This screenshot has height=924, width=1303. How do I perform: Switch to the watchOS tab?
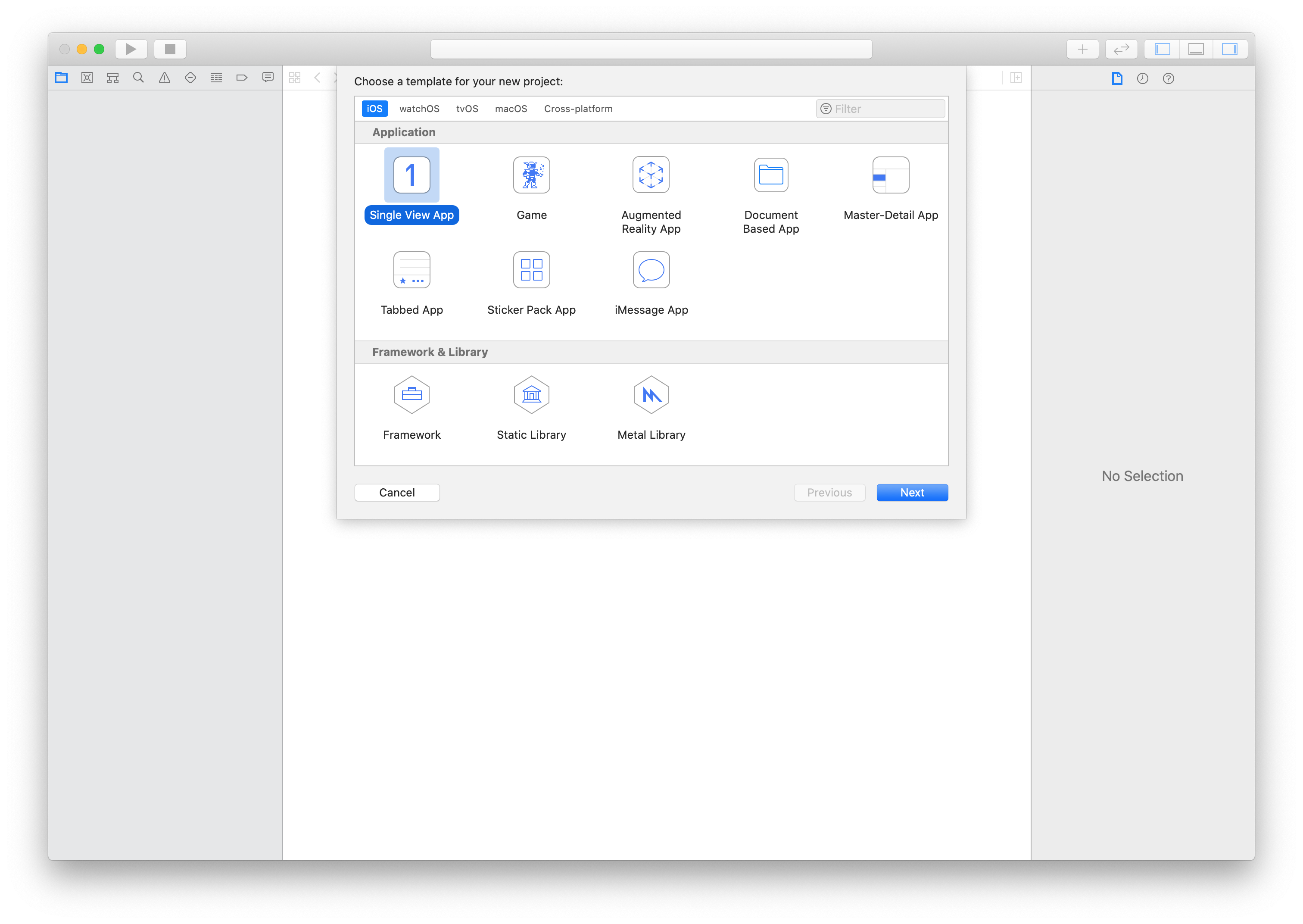[x=419, y=109]
